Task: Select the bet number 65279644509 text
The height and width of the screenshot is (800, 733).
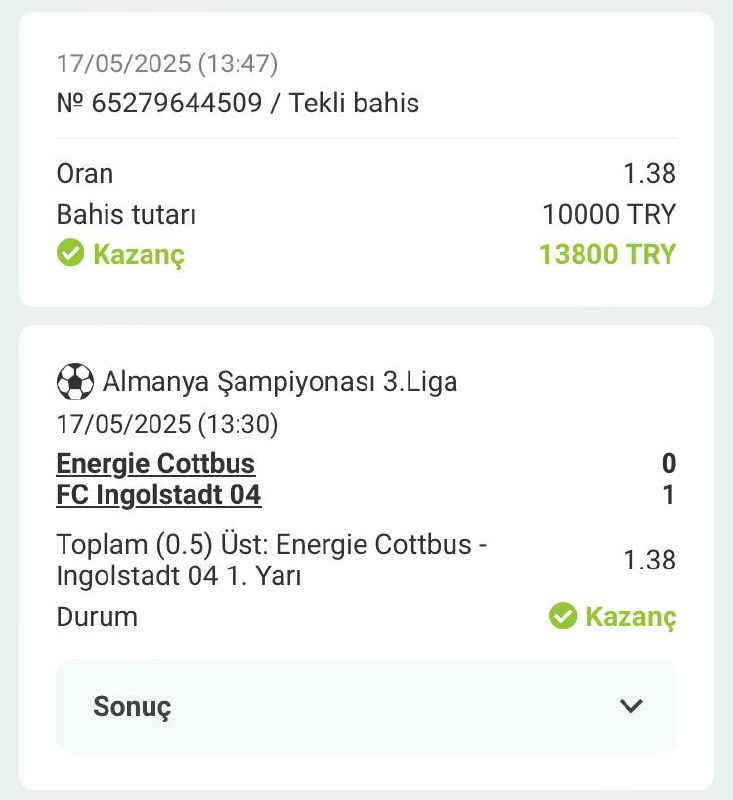Action: click(176, 103)
